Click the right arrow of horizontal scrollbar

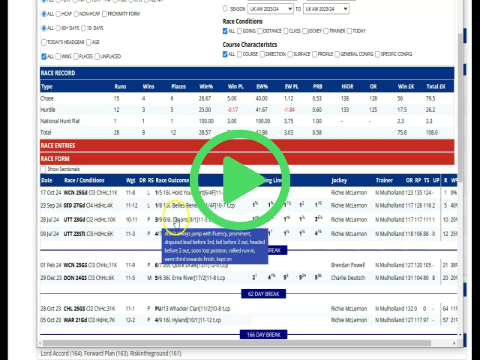coord(454,343)
